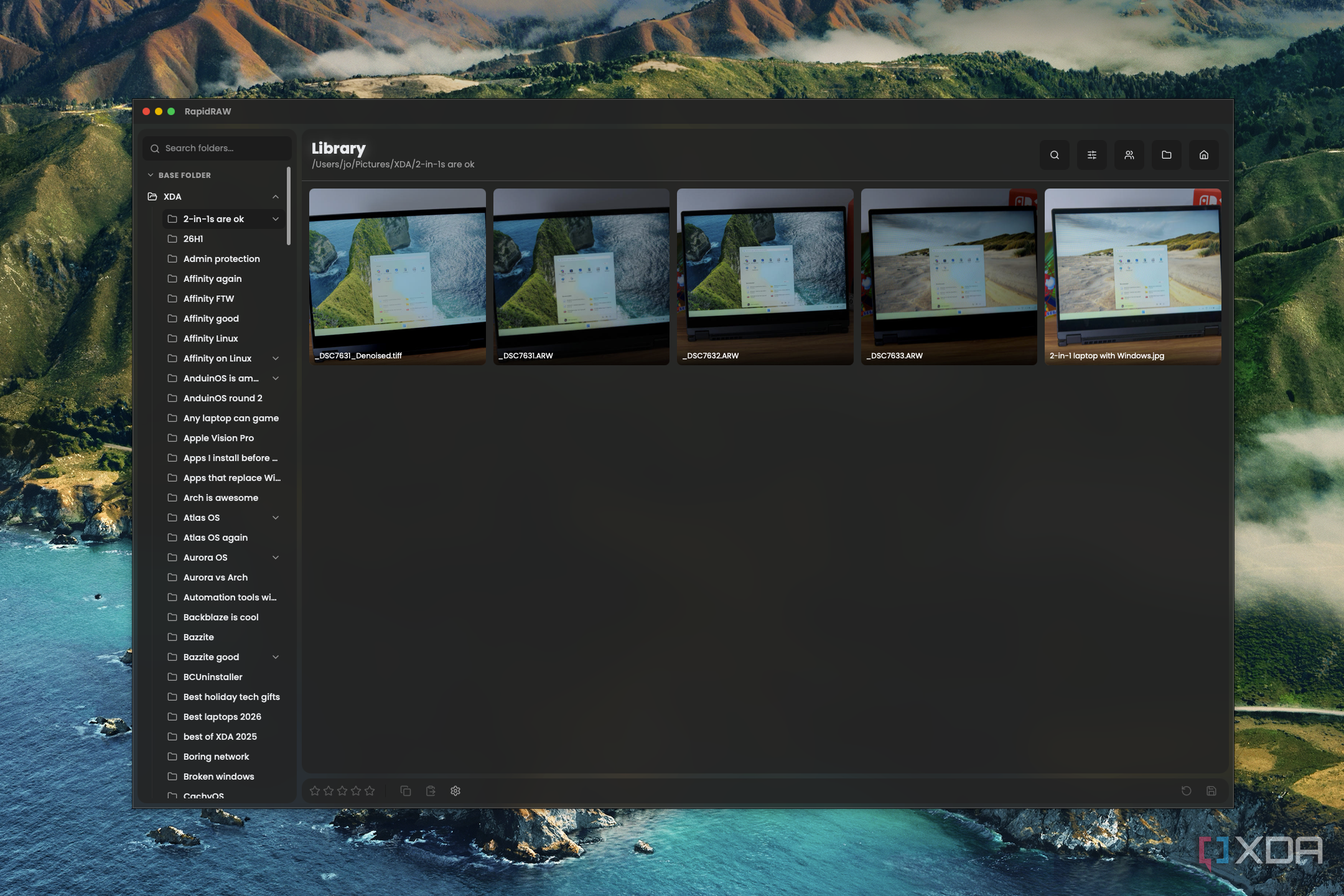Open the Admin protection folder
Image resolution: width=1344 pixels, height=896 pixels.
coord(224,259)
